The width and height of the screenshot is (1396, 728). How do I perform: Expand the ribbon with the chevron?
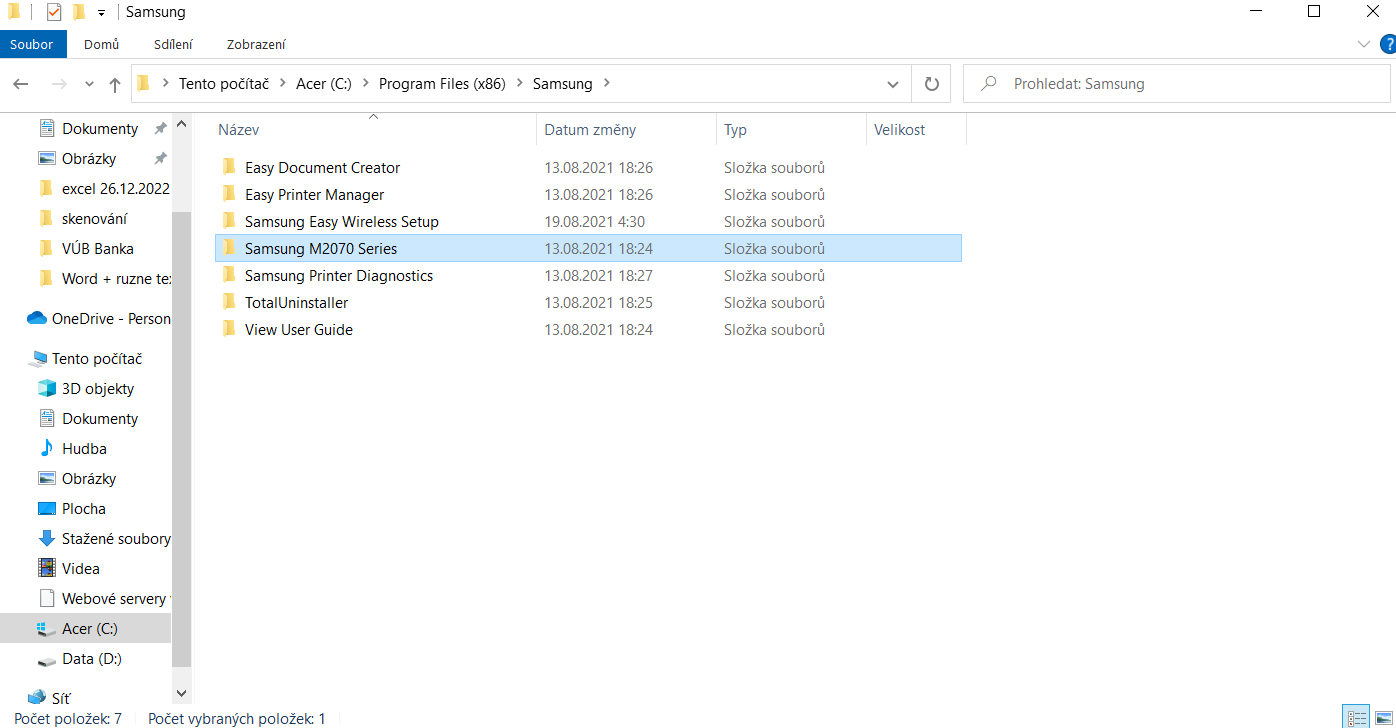point(1364,44)
